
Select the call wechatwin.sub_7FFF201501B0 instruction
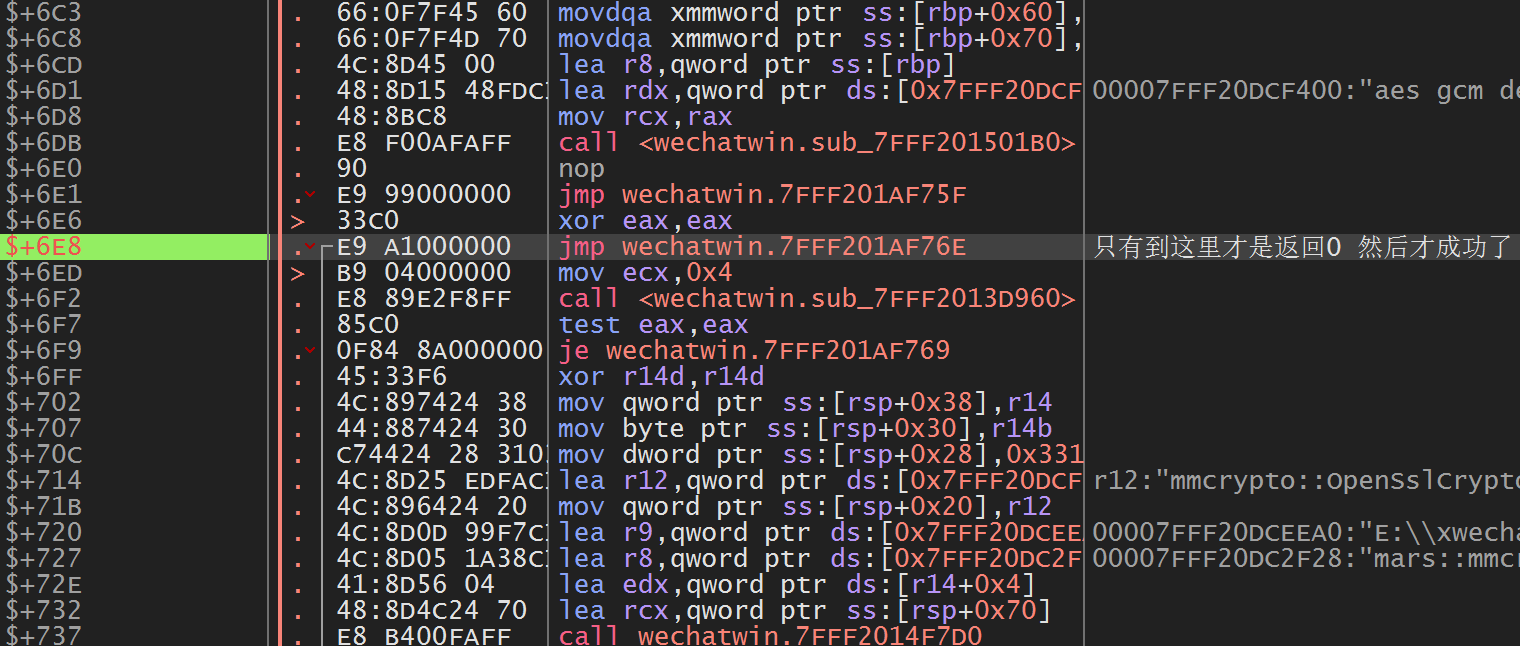816,143
